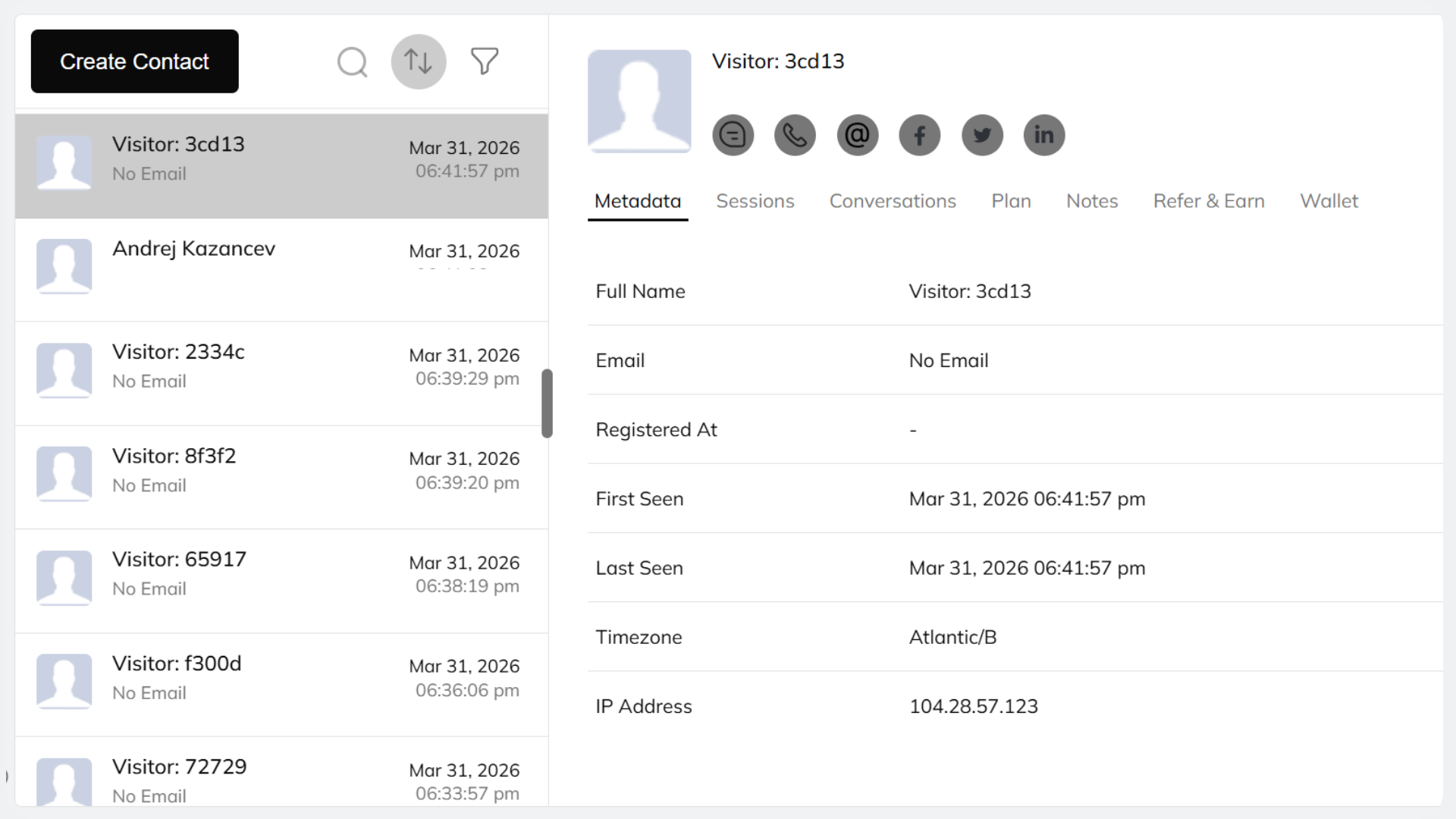
Task: View the Plan tab
Action: (x=1011, y=201)
